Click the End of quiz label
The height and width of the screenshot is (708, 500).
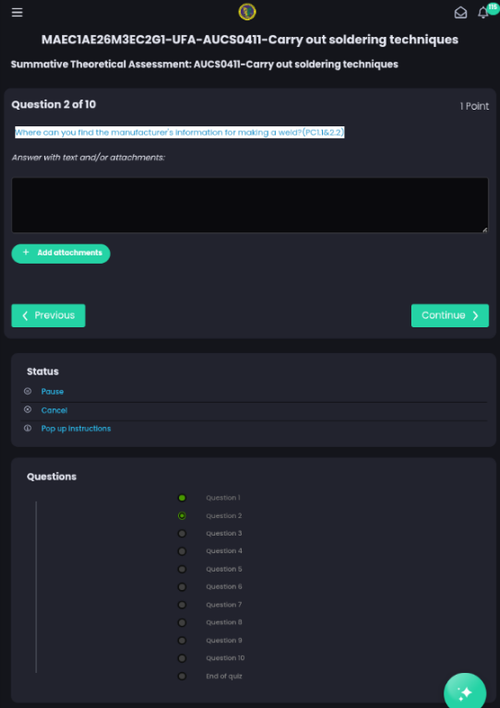(x=224, y=676)
